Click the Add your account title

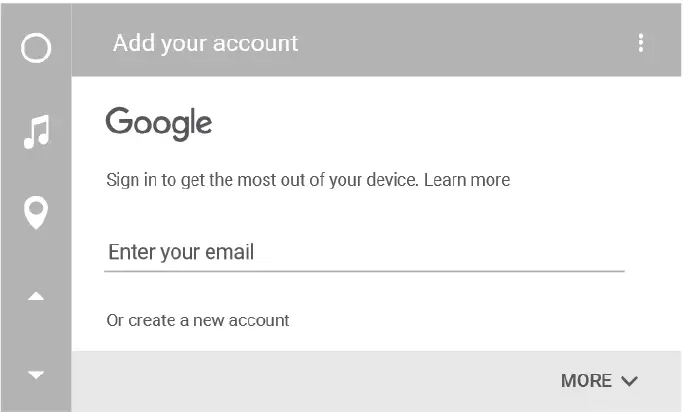[x=205, y=43]
